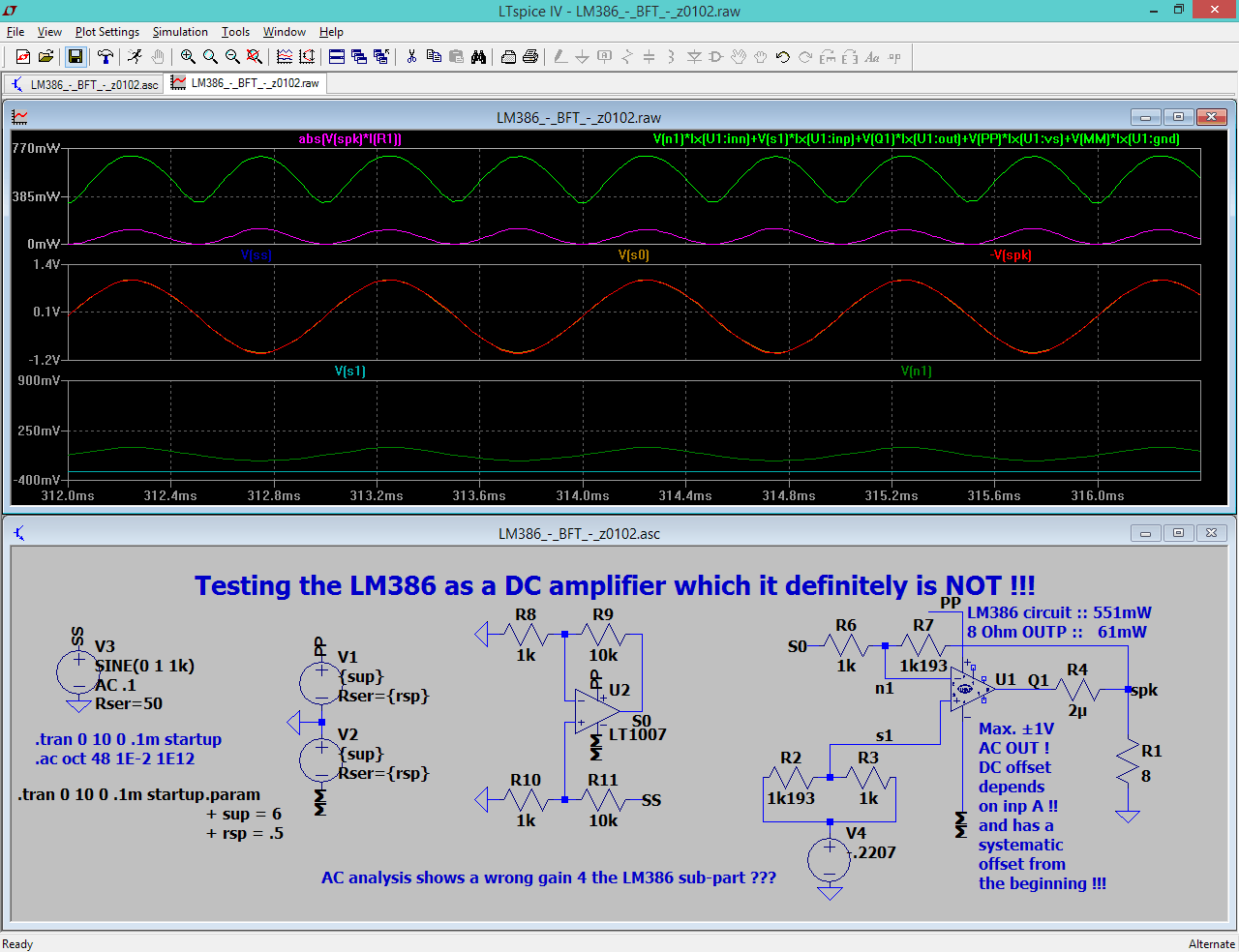
Task: Click the V(s1) trace label
Action: (350, 372)
